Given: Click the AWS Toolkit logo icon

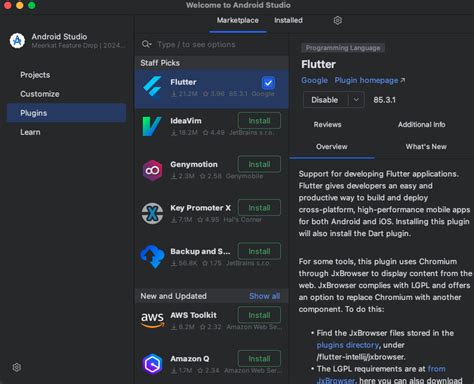Looking at the screenshot, I should 152,320.
